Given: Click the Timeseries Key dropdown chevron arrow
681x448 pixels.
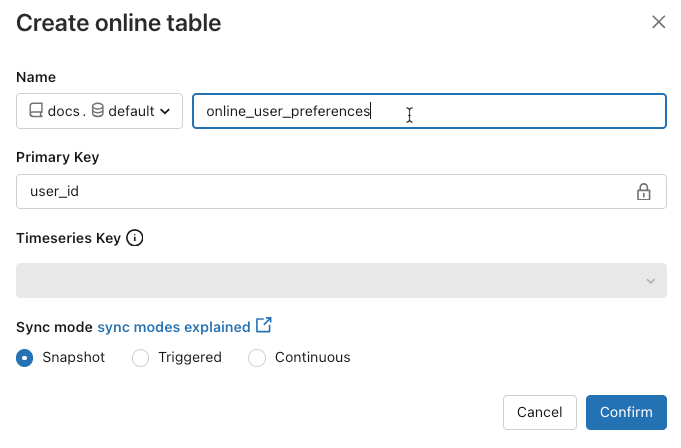Looking at the screenshot, I should coord(651,281).
